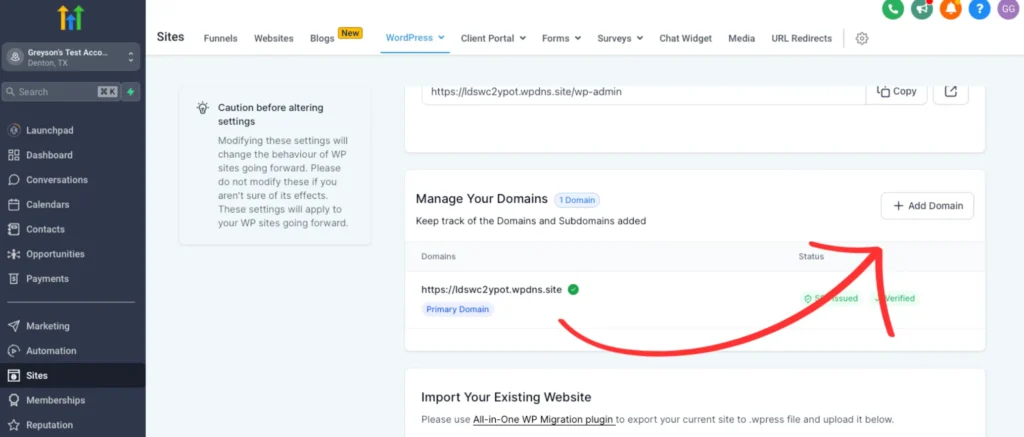Screen dimensions: 1024x437
Task: Click the Import Your Existing Website heading
Action: pyautogui.click(x=506, y=397)
